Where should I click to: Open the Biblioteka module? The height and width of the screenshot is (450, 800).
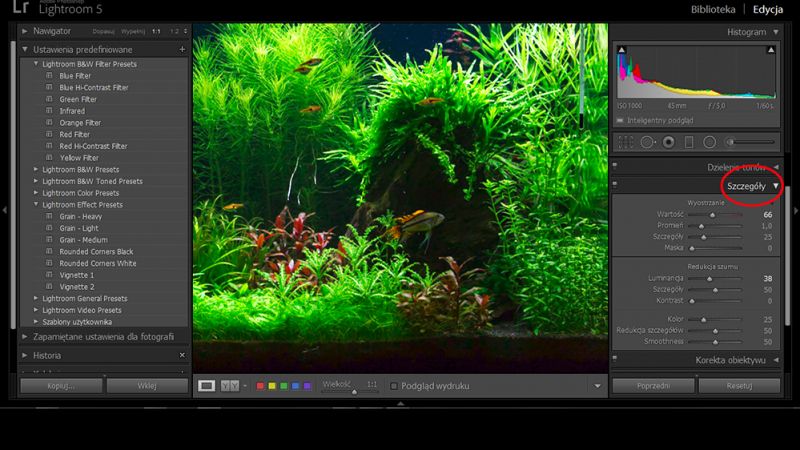[x=713, y=9]
